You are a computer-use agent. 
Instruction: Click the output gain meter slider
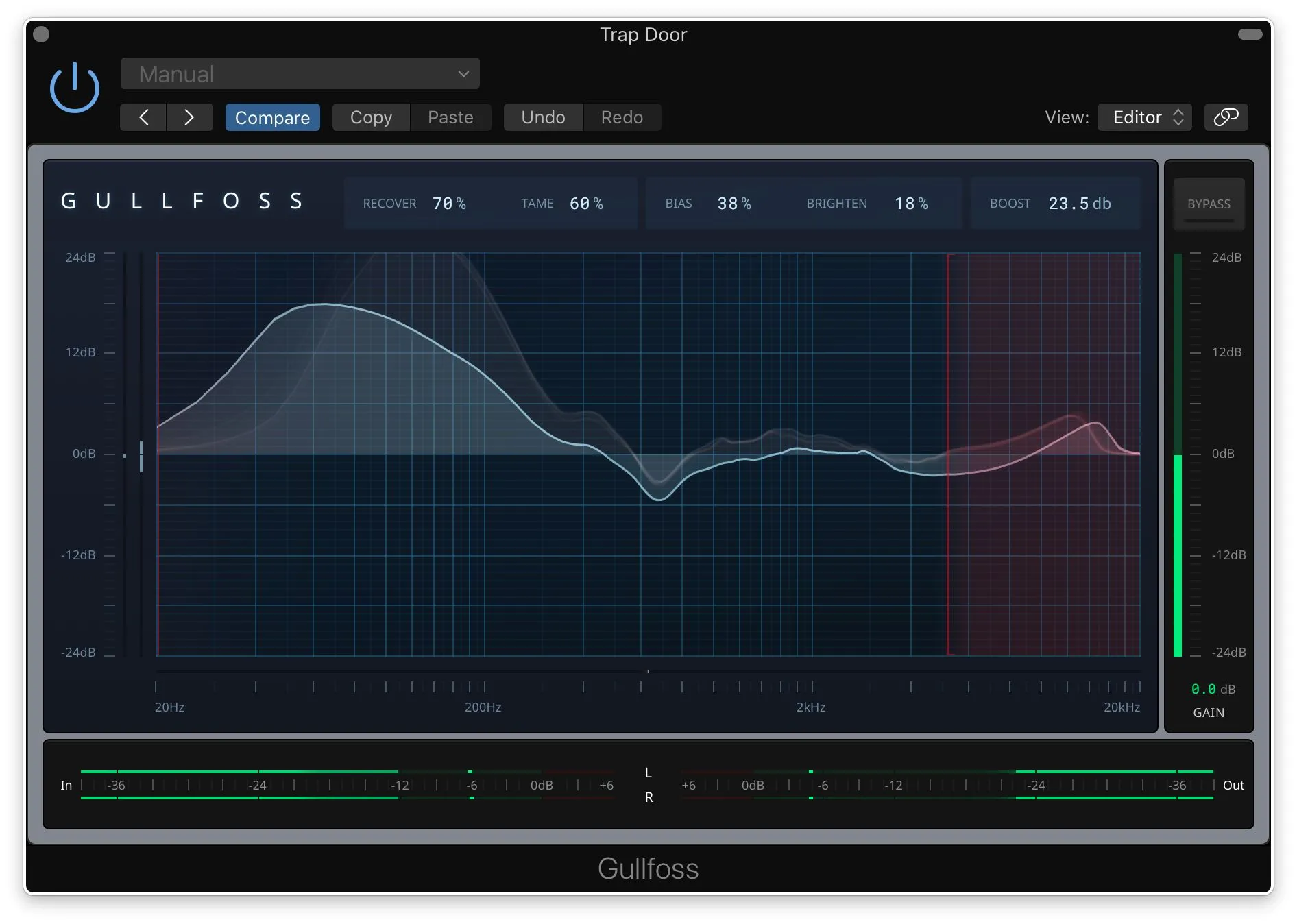[1178, 454]
